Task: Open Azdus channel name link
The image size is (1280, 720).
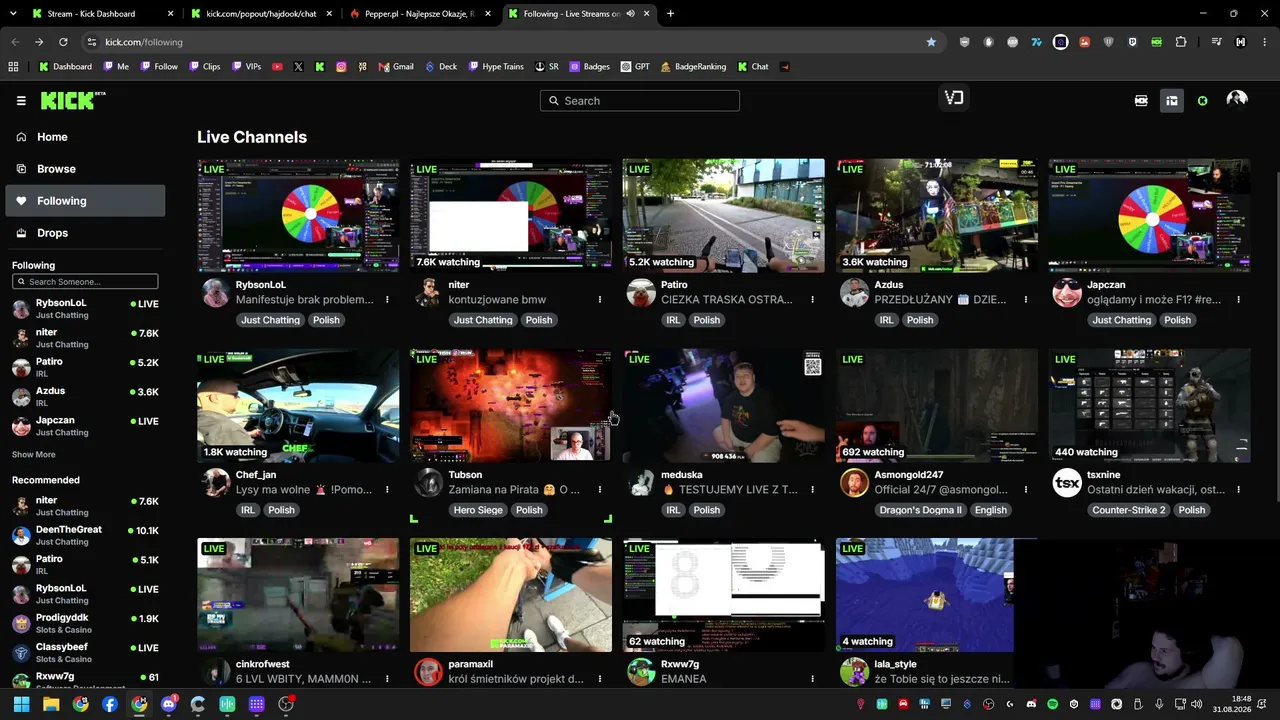Action: tap(889, 285)
